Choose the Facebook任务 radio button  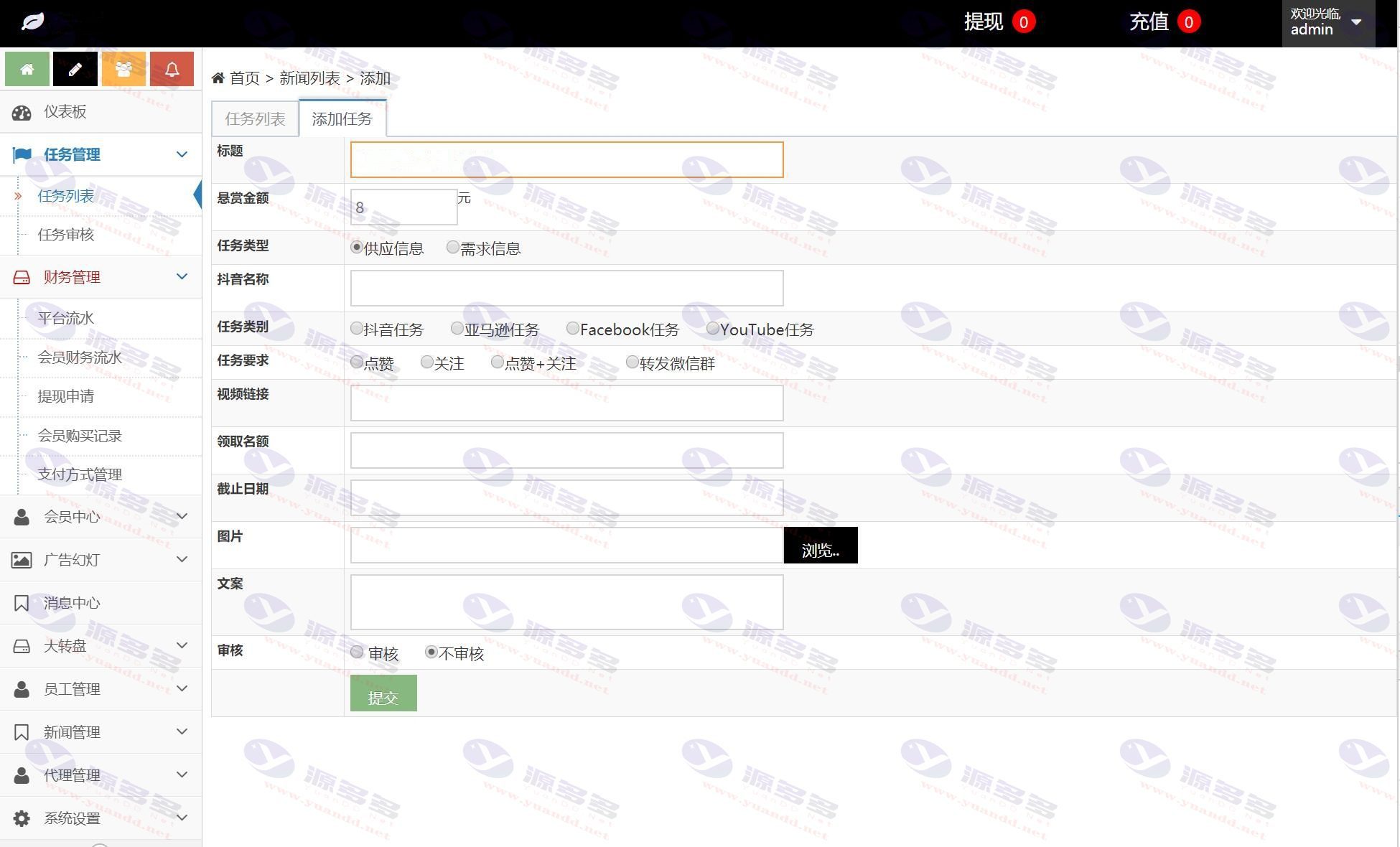[573, 328]
